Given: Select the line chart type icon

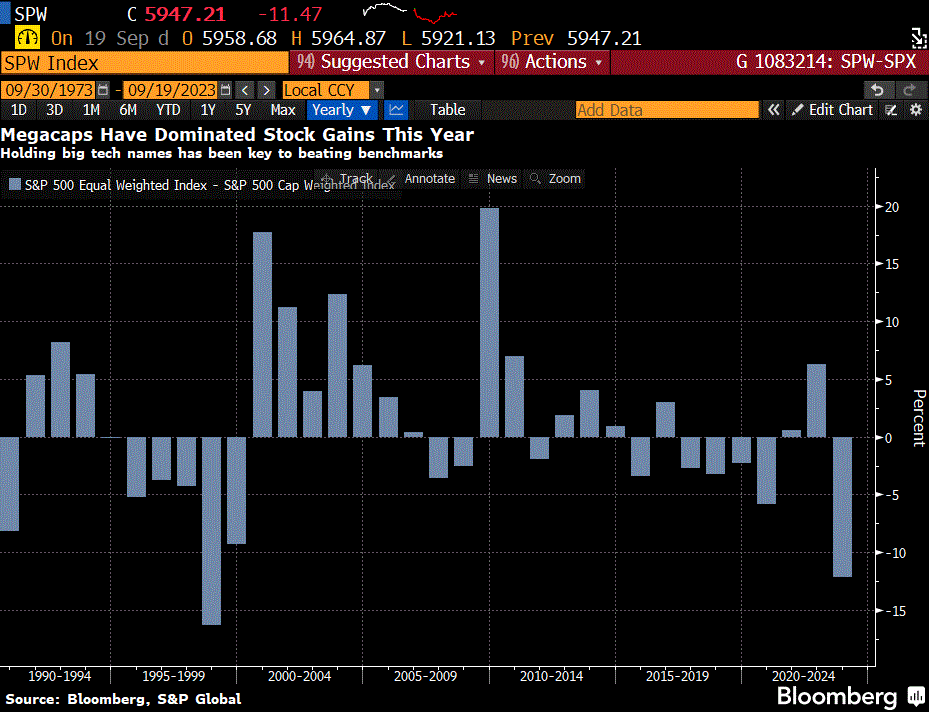Looking at the screenshot, I should 396,110.
